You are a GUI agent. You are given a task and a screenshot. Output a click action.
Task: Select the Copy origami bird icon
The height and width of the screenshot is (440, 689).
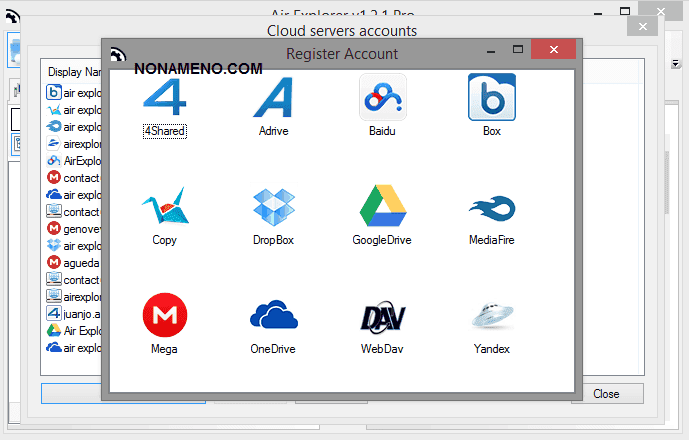tap(165, 206)
